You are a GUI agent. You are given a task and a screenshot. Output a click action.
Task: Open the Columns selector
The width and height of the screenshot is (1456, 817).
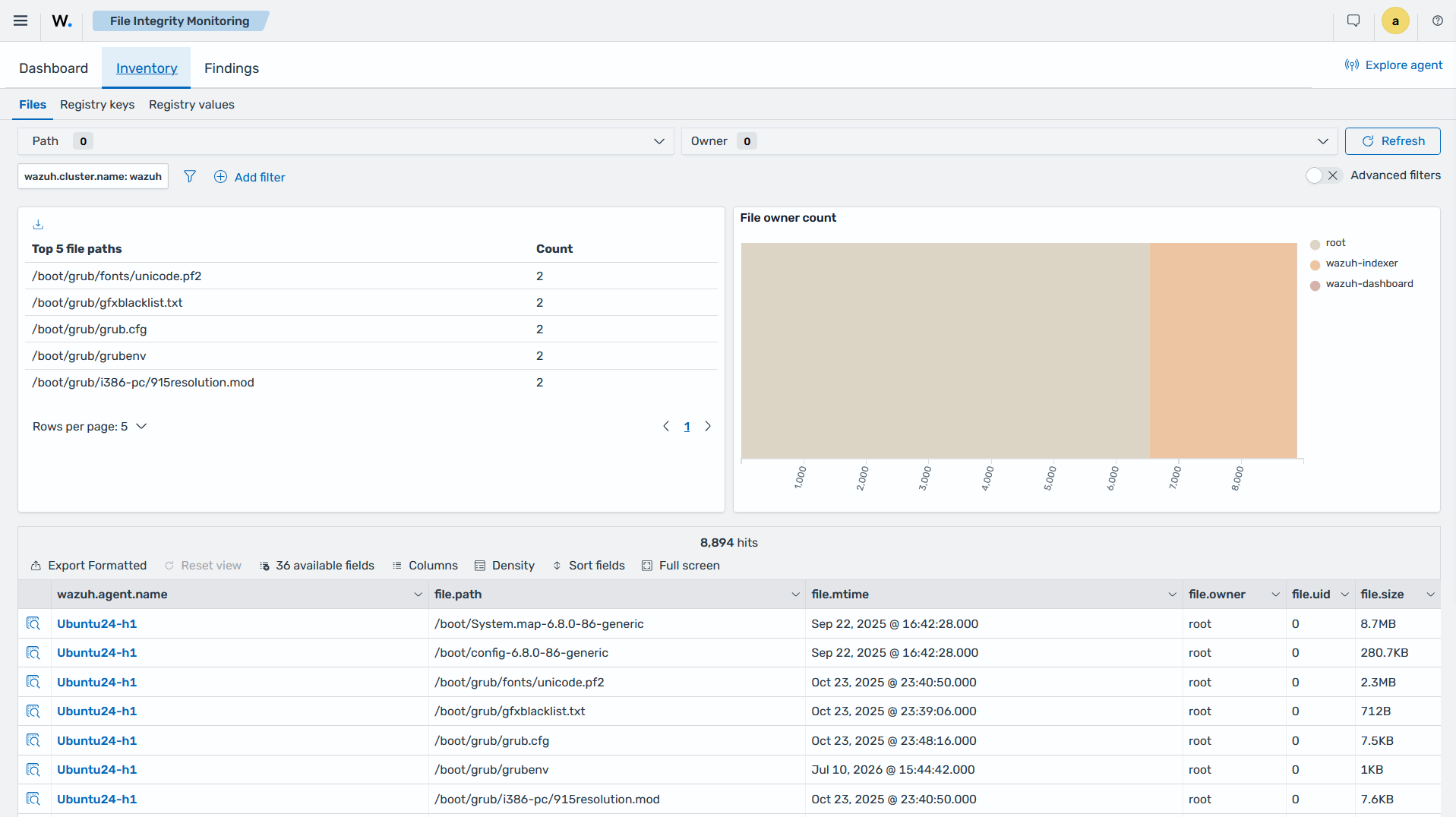[425, 566]
